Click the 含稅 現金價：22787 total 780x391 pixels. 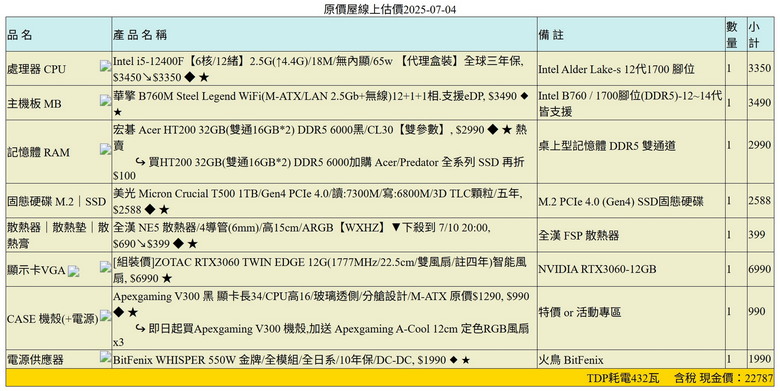(x=724, y=379)
